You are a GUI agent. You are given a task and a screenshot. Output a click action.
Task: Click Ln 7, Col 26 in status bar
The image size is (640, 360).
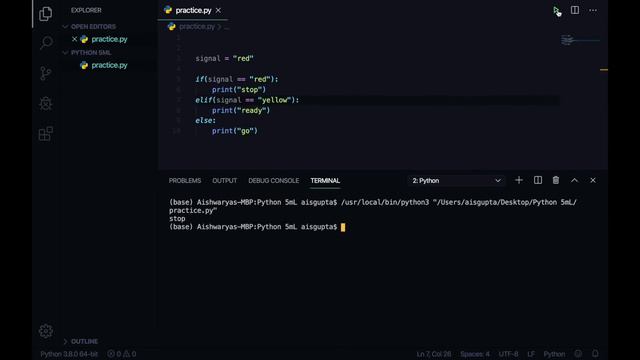(x=434, y=354)
